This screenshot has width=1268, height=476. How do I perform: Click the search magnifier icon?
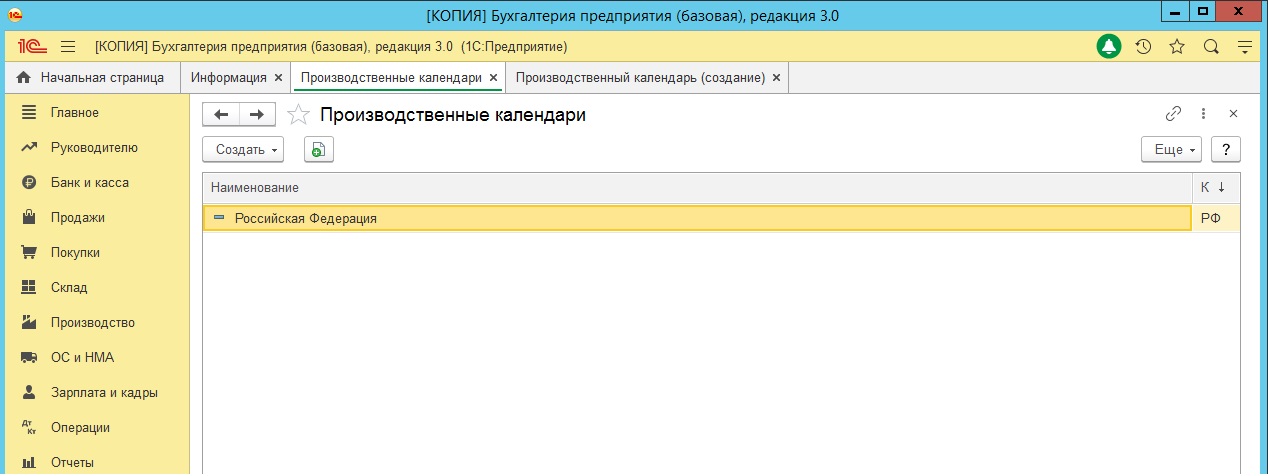tap(1211, 47)
